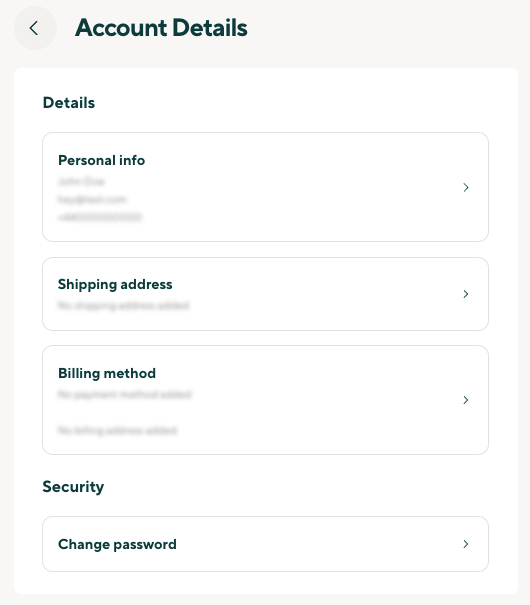Screen dimensions: 530x605
Task: Go back using the left arrow button
Action: tap(35, 28)
